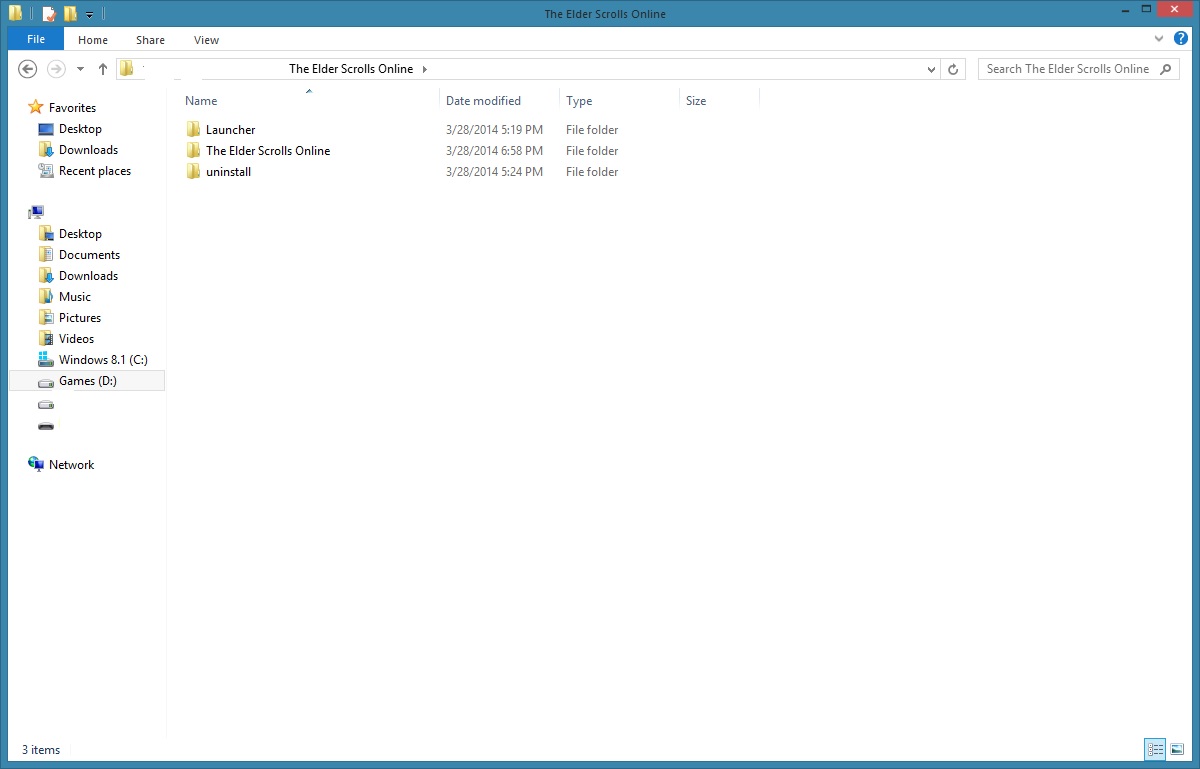The image size is (1200, 769).
Task: Click the Forward arrow button
Action: tap(56, 69)
